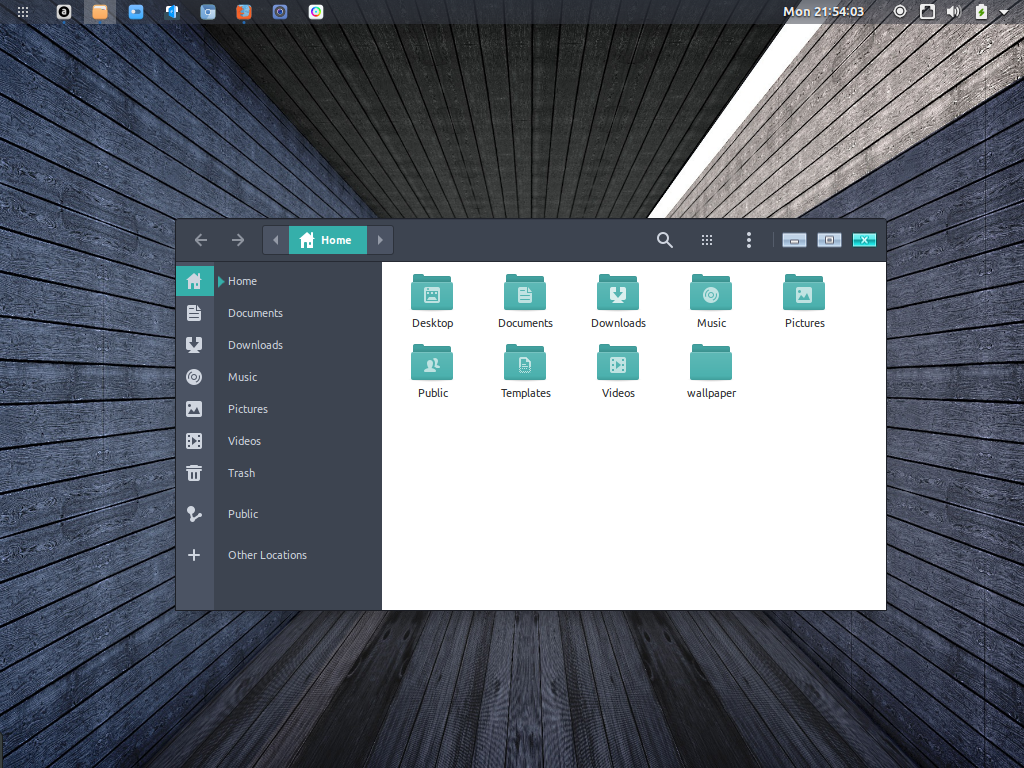The width and height of the screenshot is (1024, 768).
Task: Go forward with the right arrow button
Action: point(238,240)
